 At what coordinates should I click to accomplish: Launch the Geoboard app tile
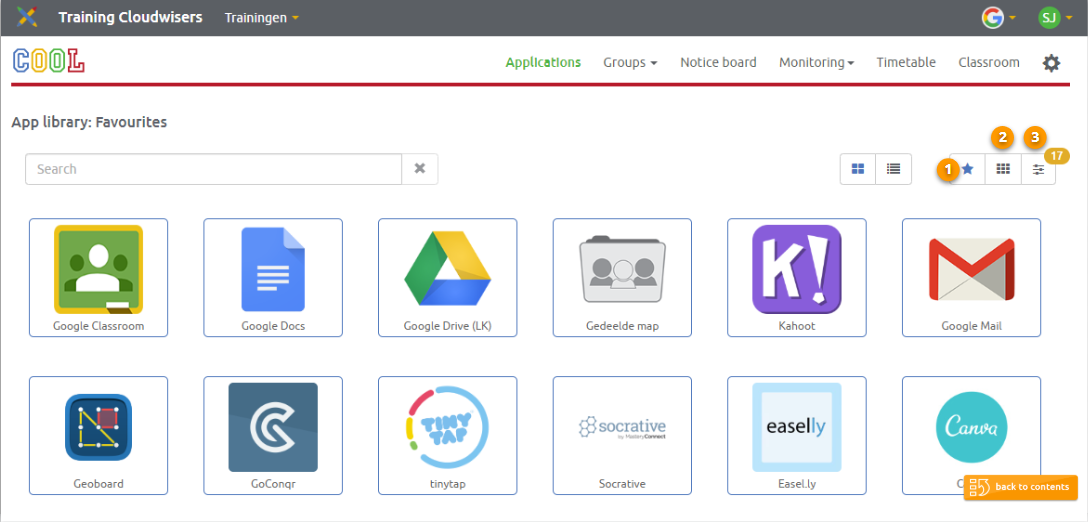pos(99,435)
